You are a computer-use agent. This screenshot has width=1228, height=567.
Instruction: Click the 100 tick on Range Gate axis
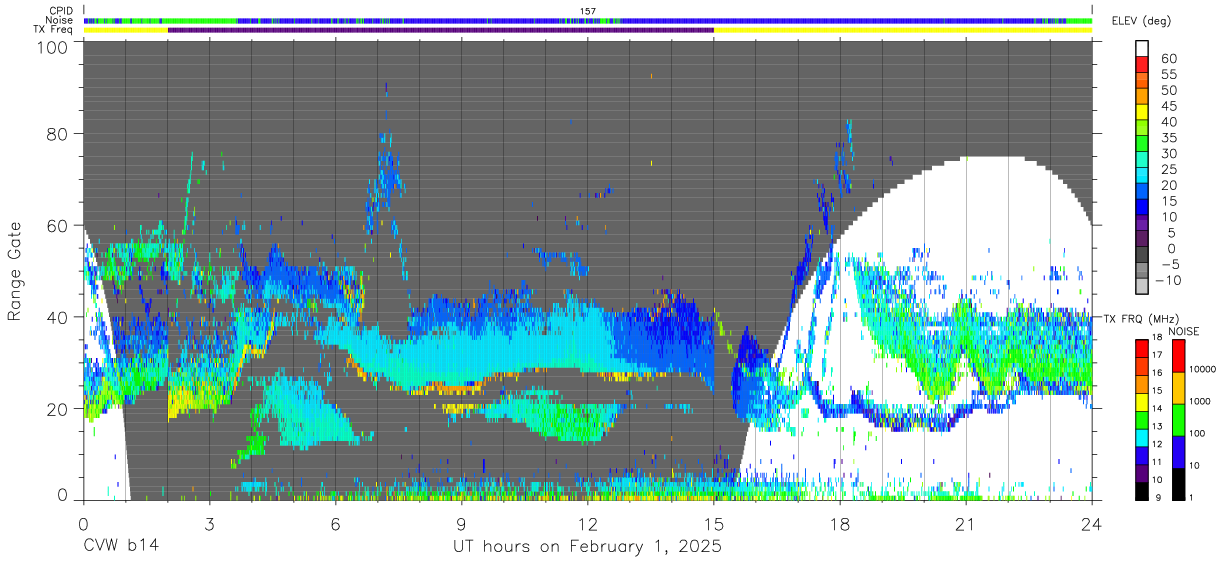click(x=53, y=47)
